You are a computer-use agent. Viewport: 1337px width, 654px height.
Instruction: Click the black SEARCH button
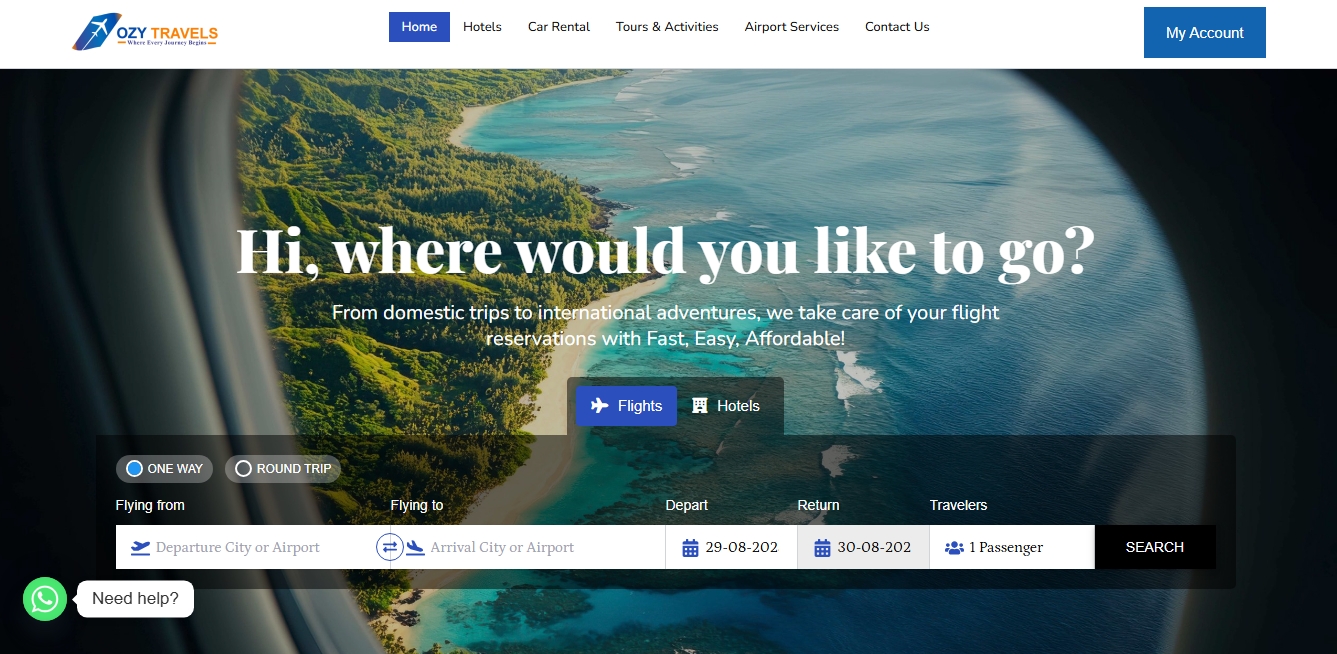click(x=1155, y=547)
